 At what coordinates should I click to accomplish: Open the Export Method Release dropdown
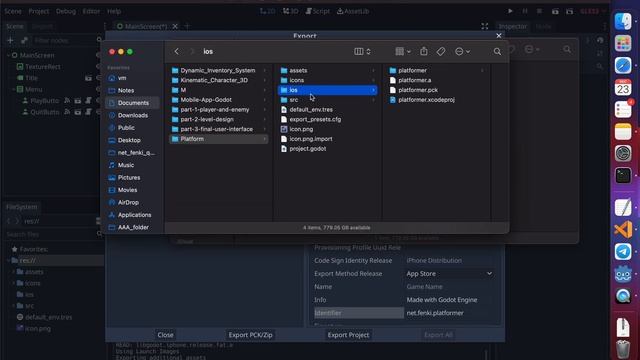(449, 273)
